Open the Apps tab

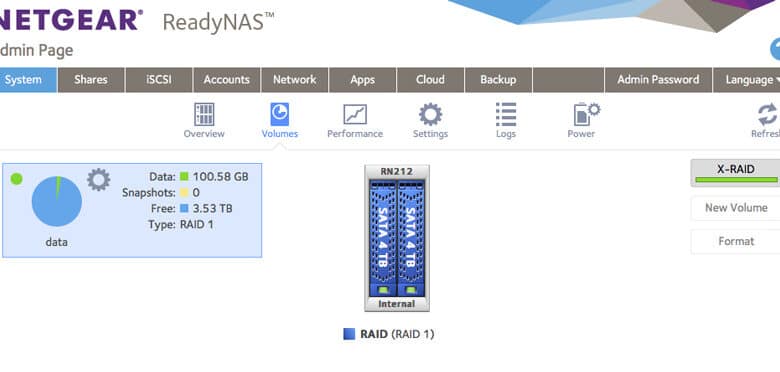[x=363, y=80]
